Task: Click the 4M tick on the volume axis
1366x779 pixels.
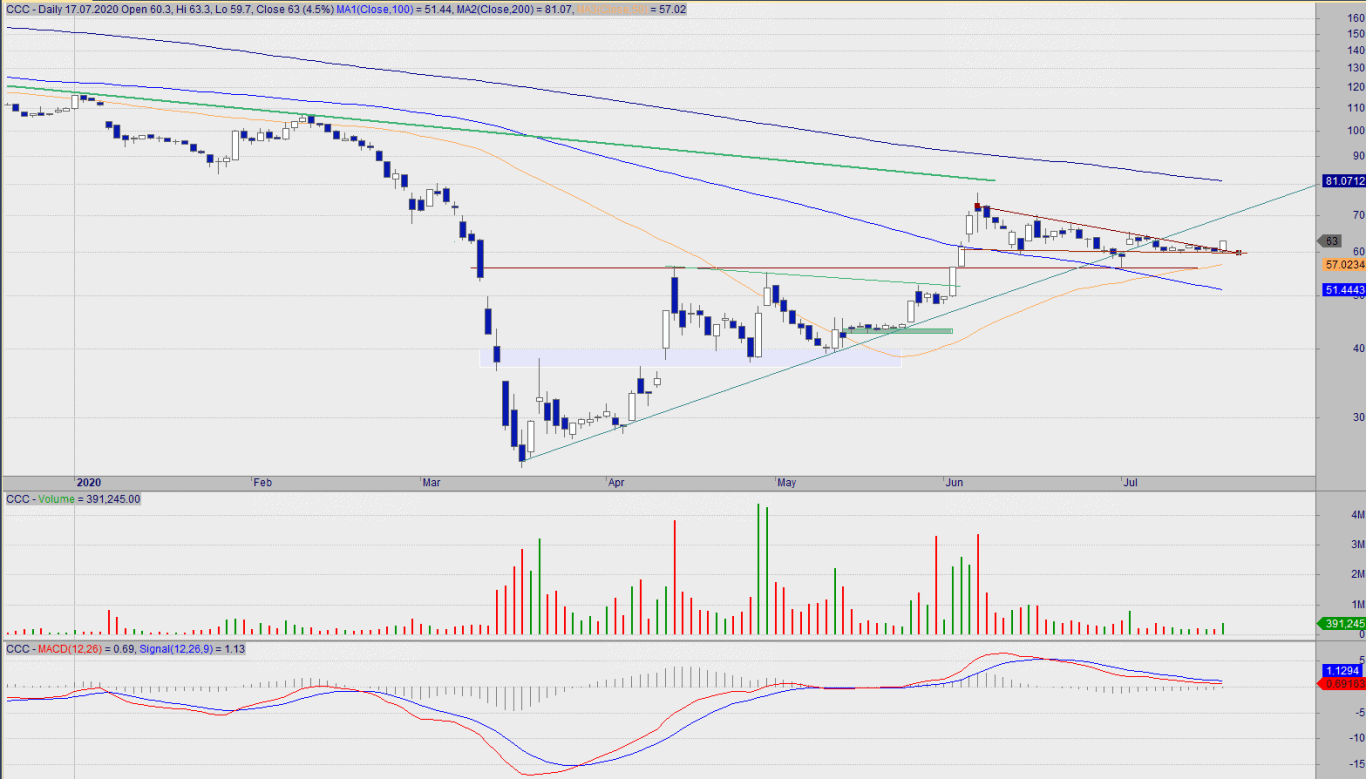Action: pos(1358,514)
